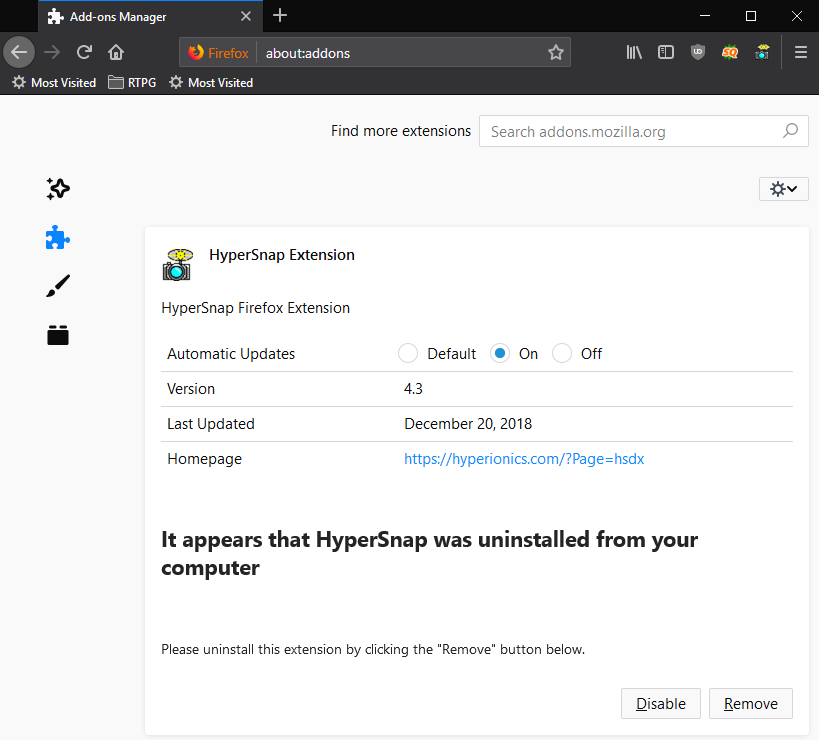The image size is (819, 740).
Task: Open the uBlock Origin shield icon
Action: 698,52
